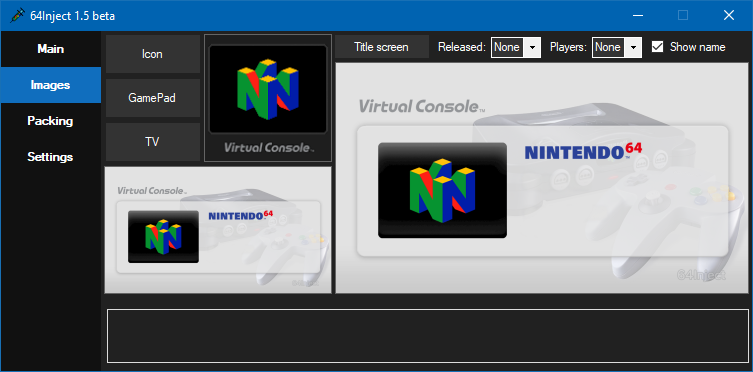This screenshot has width=753, height=372.
Task: Click the TV image button
Action: coord(153,142)
